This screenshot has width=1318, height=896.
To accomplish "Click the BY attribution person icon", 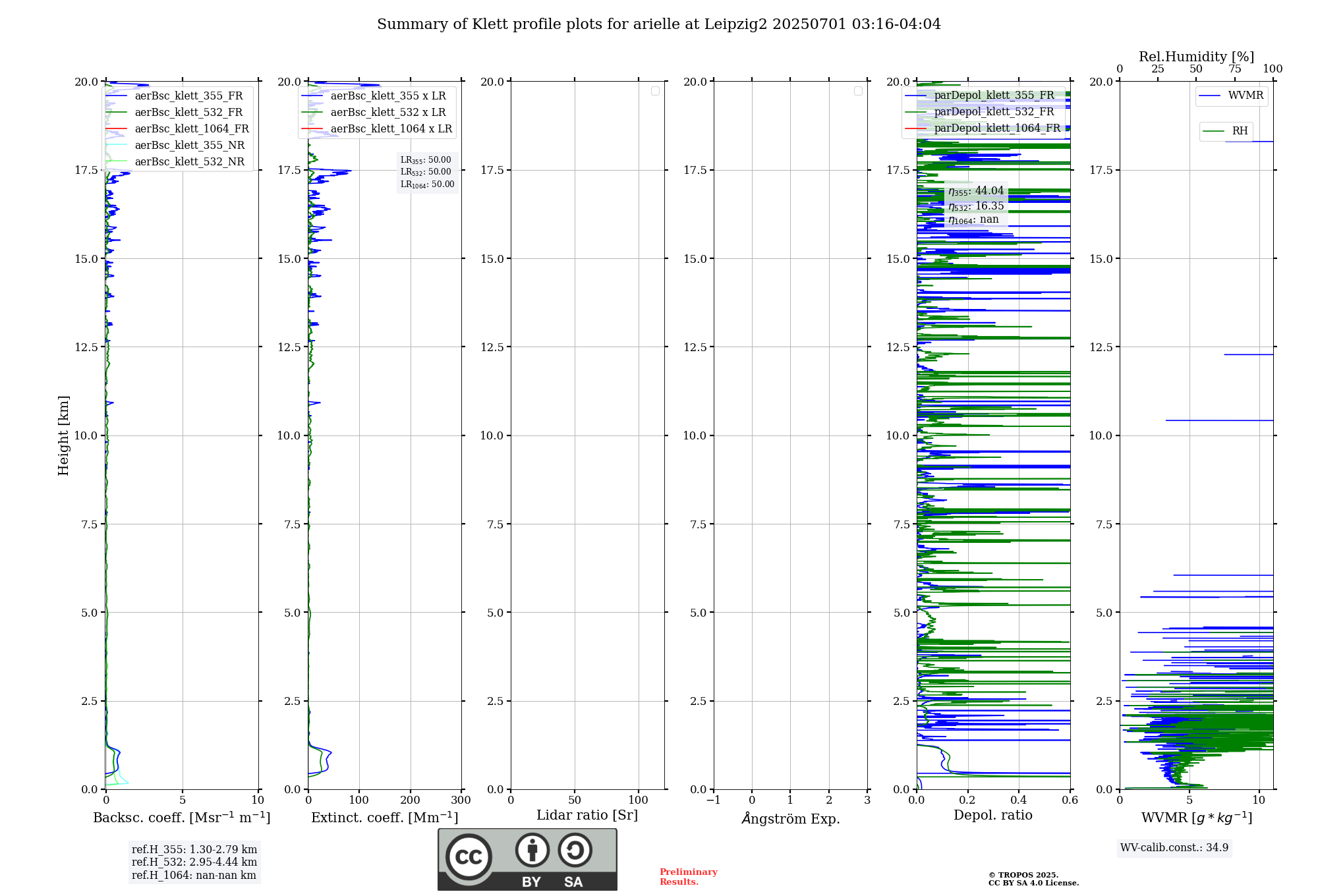I will click(532, 850).
